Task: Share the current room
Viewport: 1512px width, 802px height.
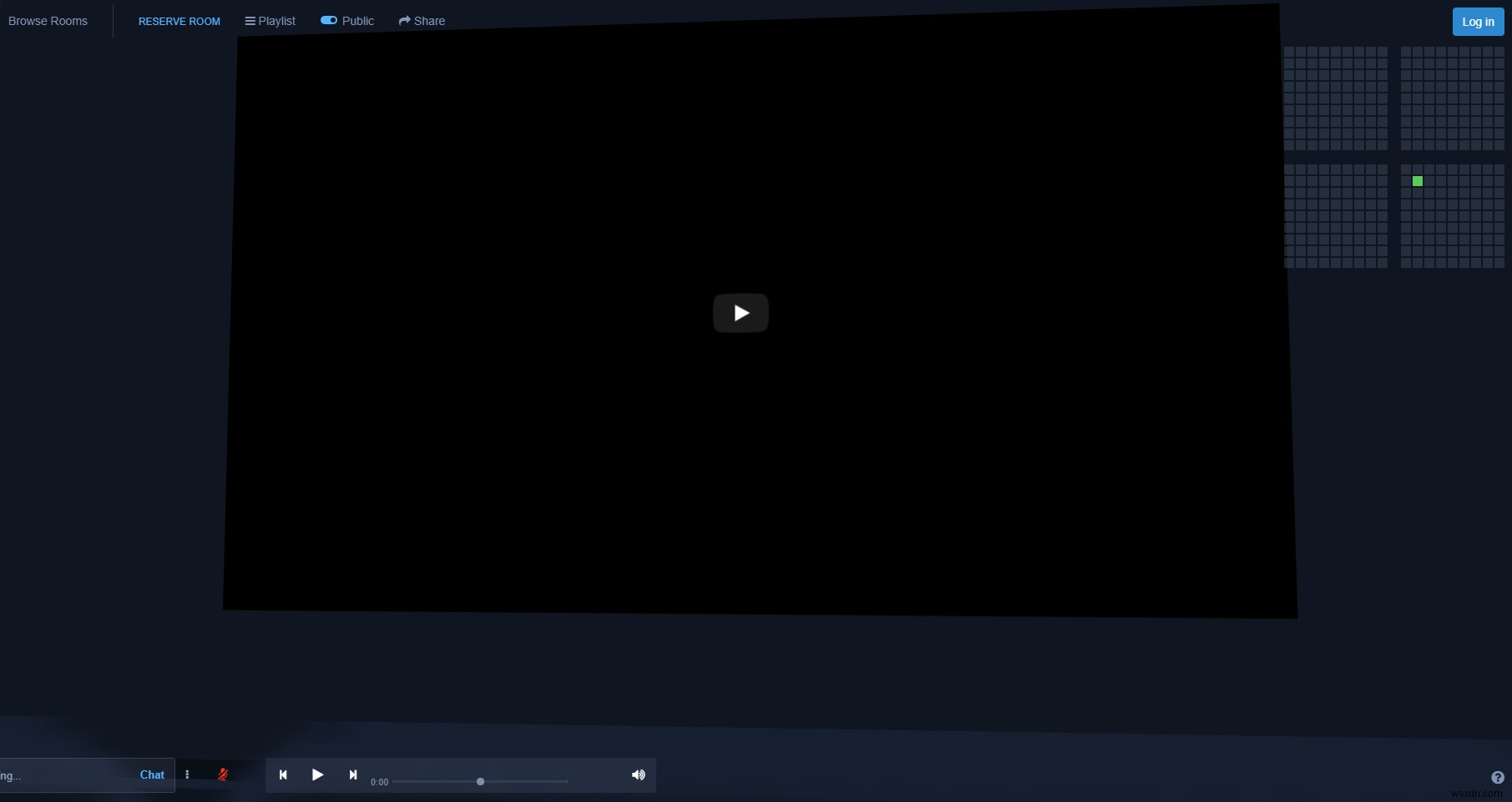Action: (x=421, y=21)
